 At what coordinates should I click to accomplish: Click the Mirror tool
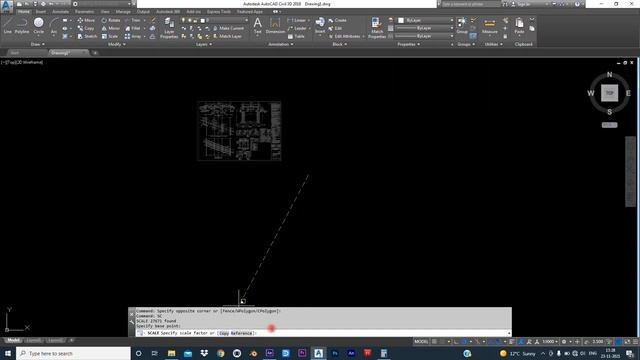pos(111,28)
